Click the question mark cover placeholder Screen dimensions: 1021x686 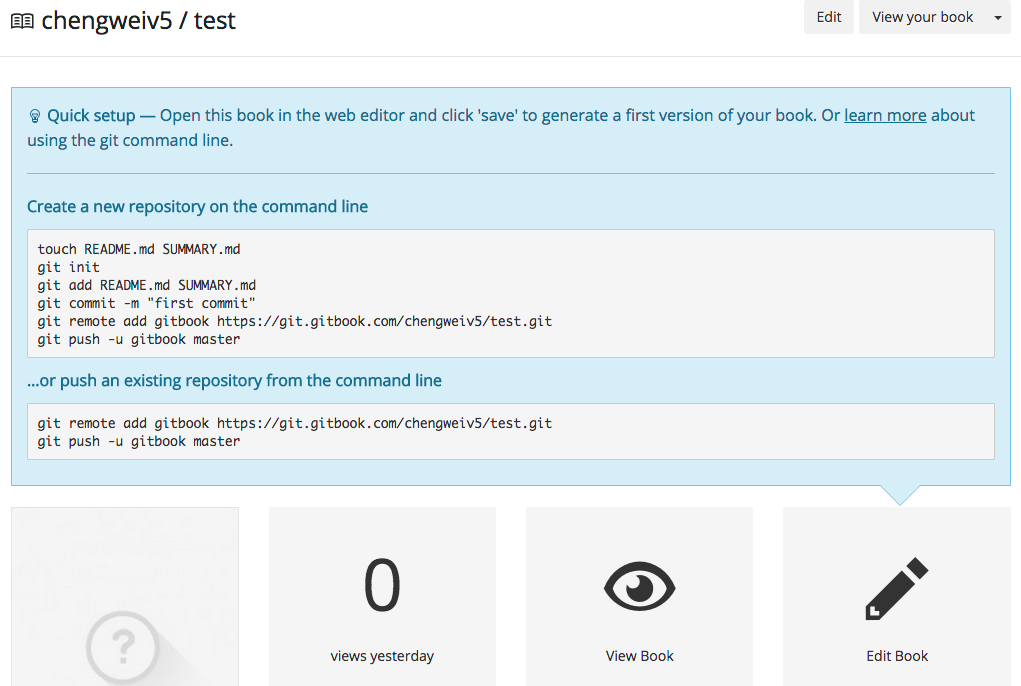(x=124, y=645)
